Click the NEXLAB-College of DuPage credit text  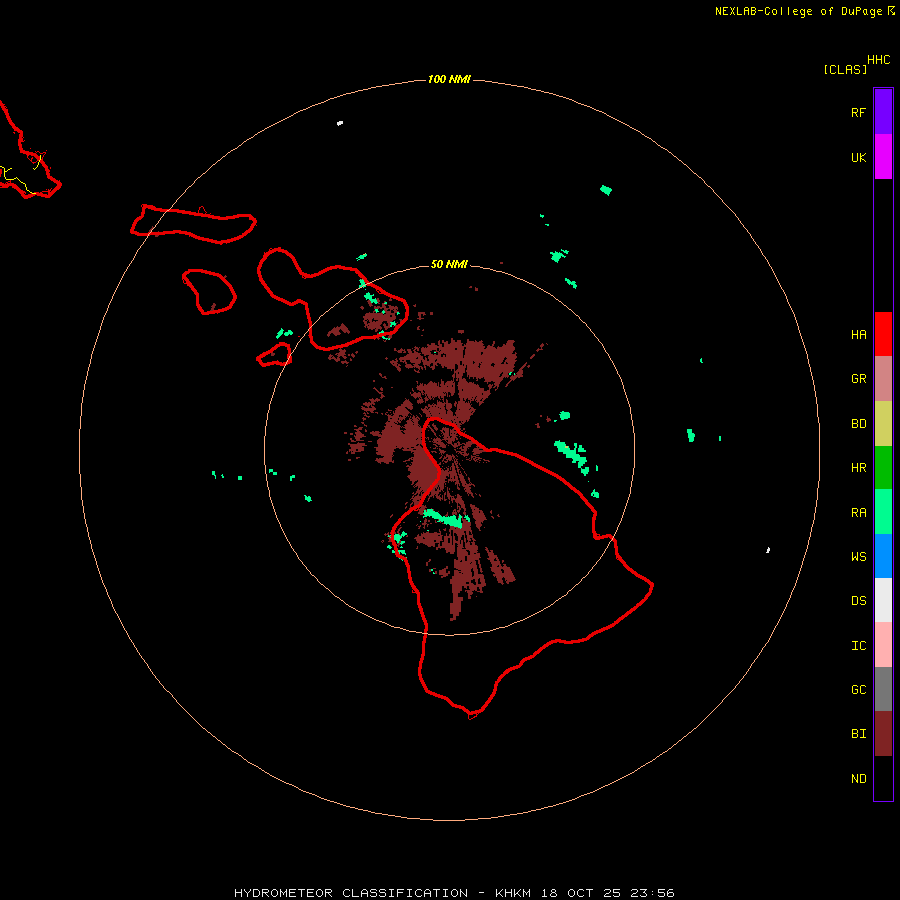pos(798,11)
